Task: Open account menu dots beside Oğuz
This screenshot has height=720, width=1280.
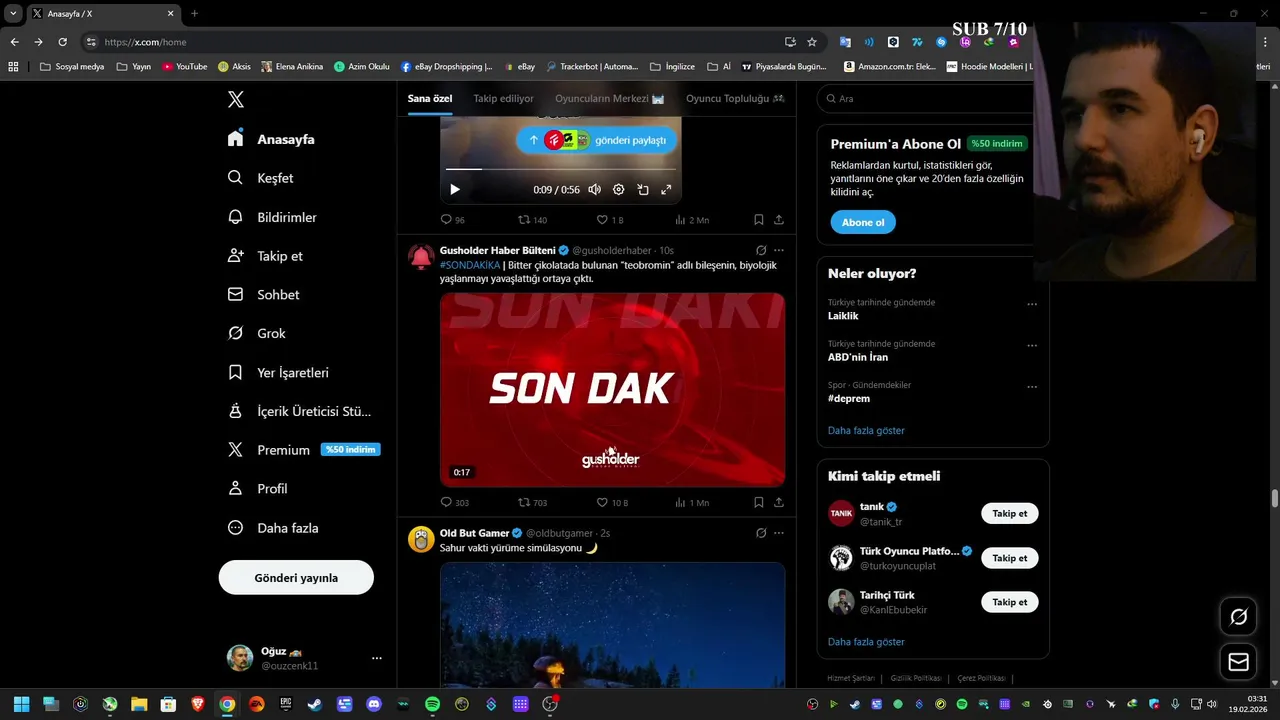Action: 377,658
